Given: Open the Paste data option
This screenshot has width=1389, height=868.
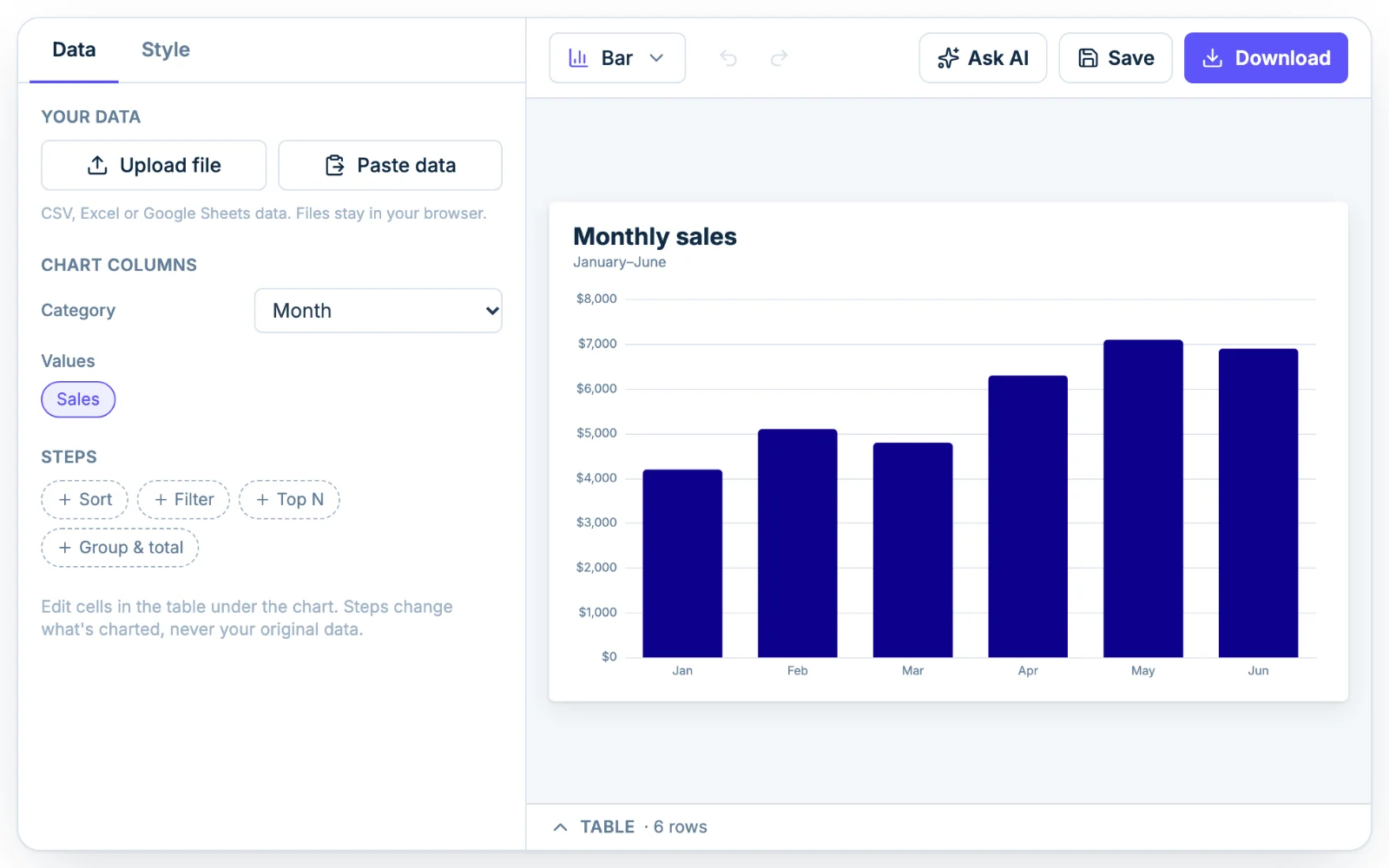Looking at the screenshot, I should 390,165.
